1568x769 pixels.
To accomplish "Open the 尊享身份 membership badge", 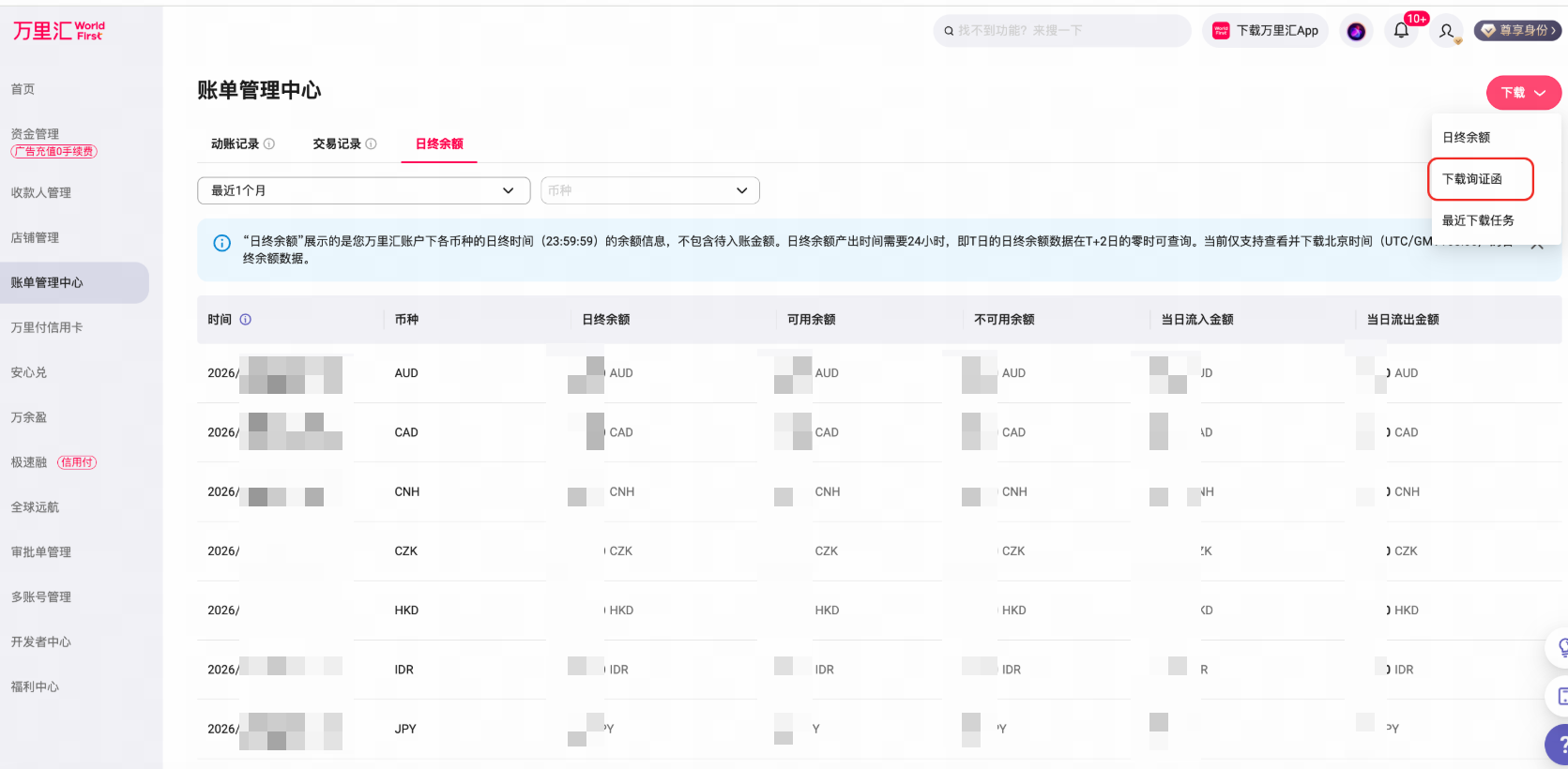I will tap(1517, 31).
